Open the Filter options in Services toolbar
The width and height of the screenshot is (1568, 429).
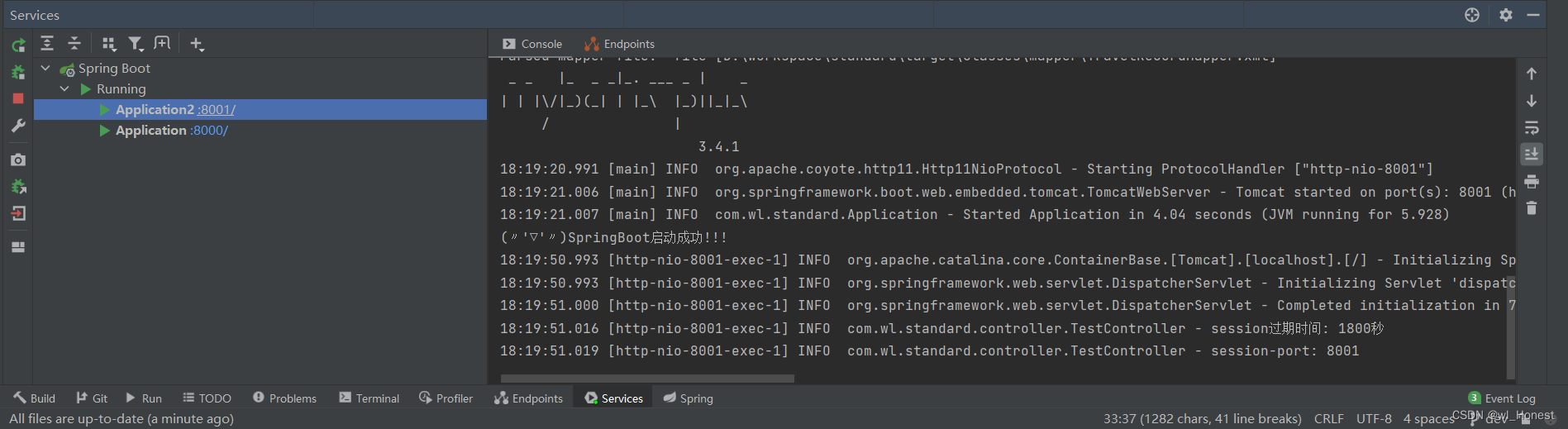(136, 44)
